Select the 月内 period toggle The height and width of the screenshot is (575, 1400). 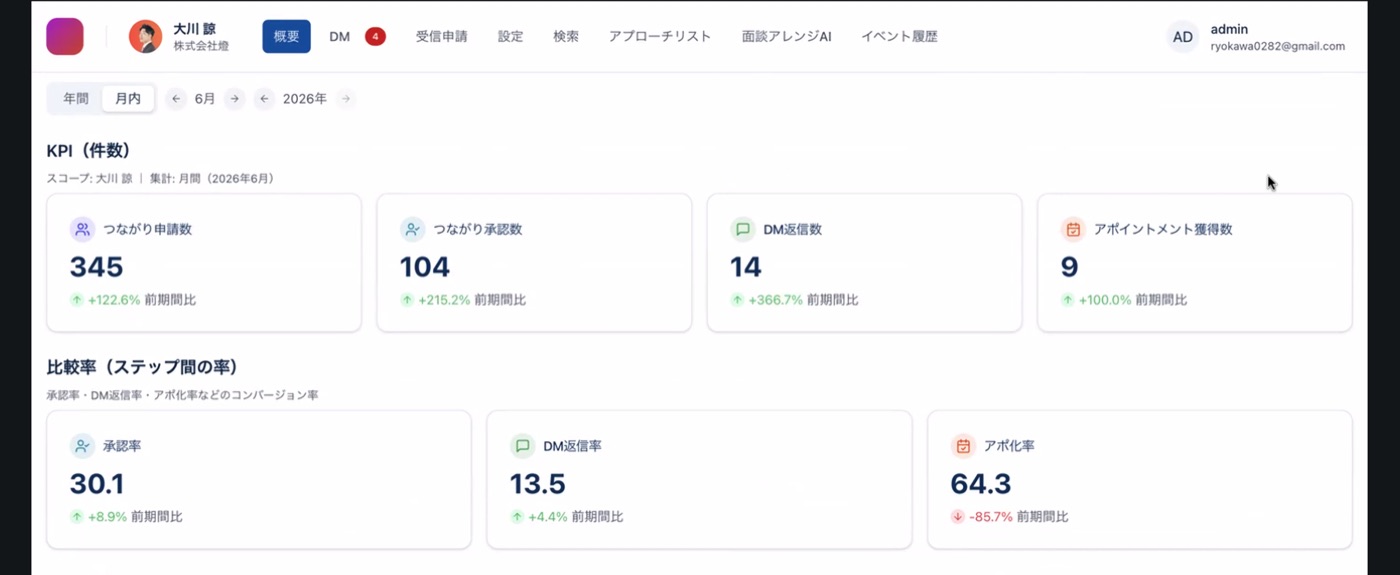(x=128, y=99)
